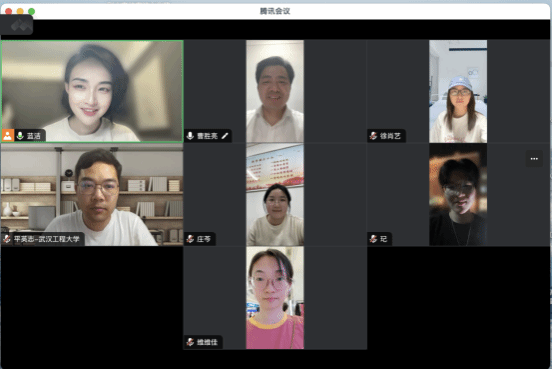
Task: Click the muted microphone icon beside 徐肖艺
Action: (374, 136)
